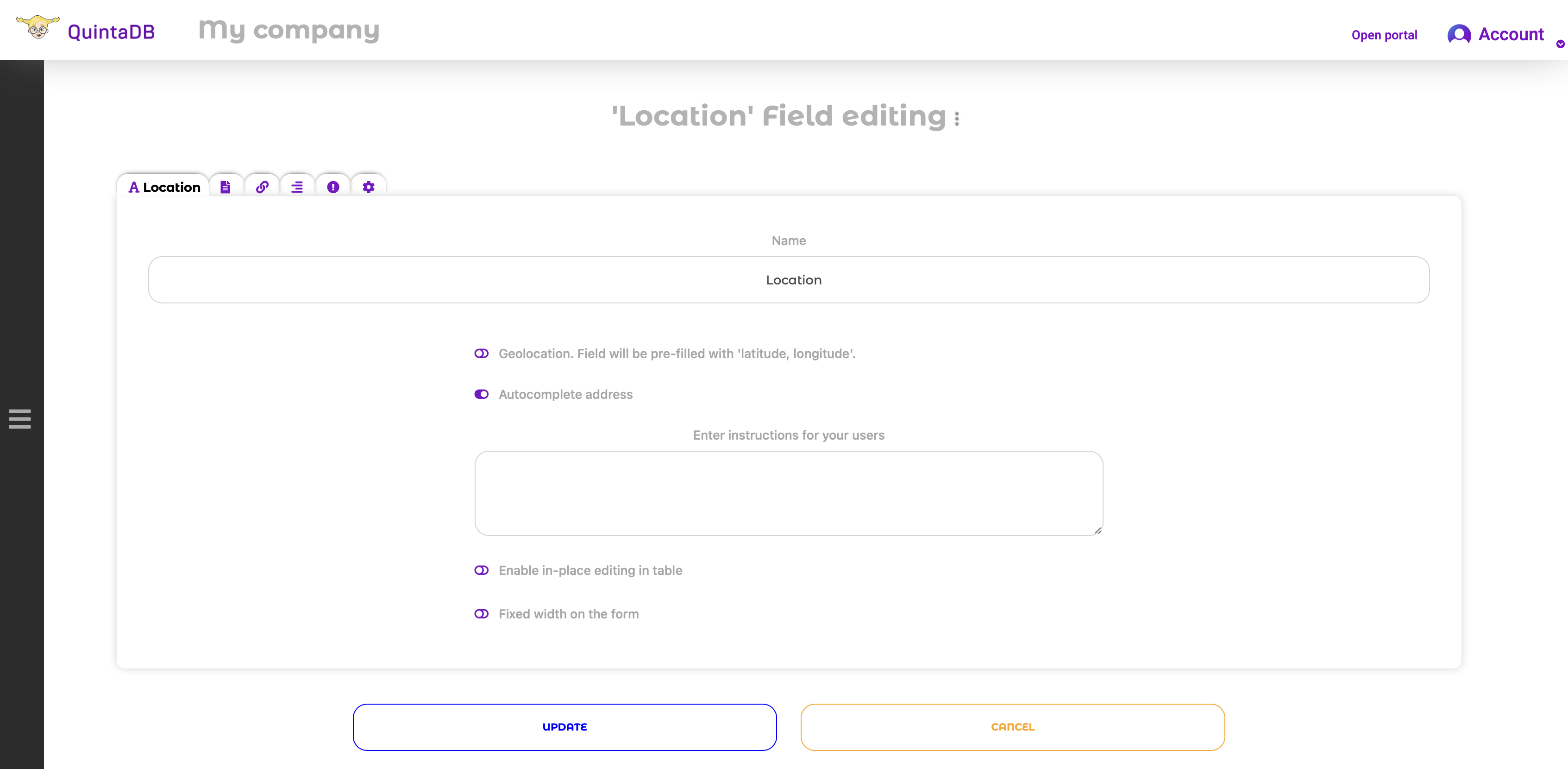Viewport: 1568px width, 769px height.
Task: Open the gear settings icon tab
Action: coord(368,187)
